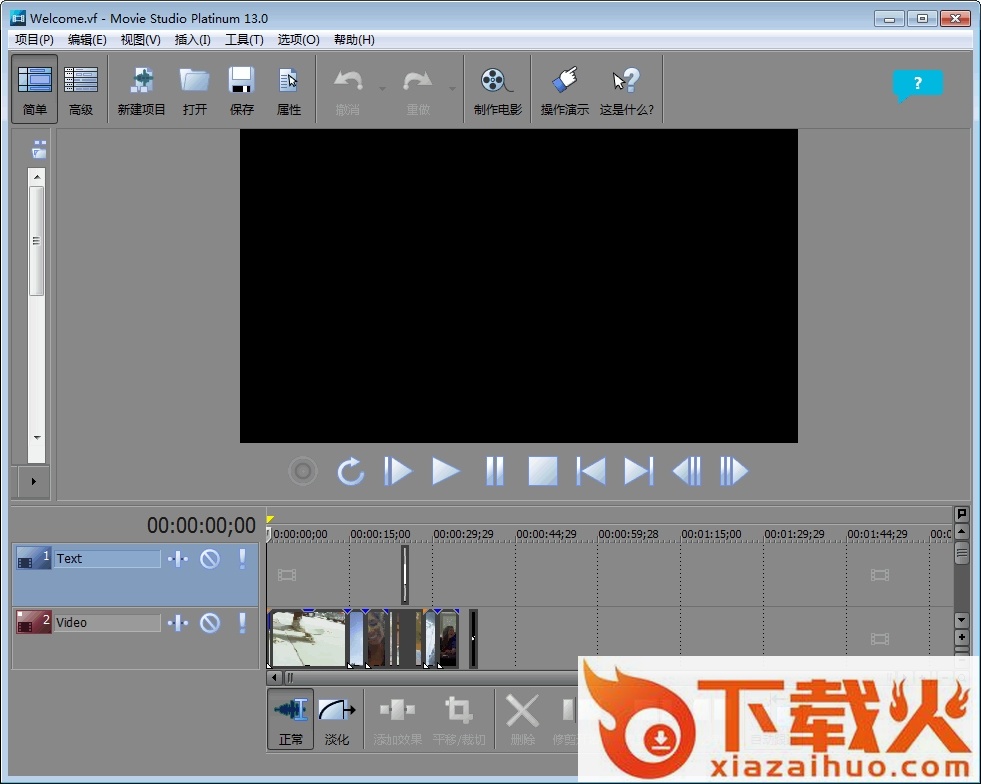This screenshot has width=981, height=784.
Task: Click the 新建项目 new project icon
Action: pyautogui.click(x=141, y=89)
